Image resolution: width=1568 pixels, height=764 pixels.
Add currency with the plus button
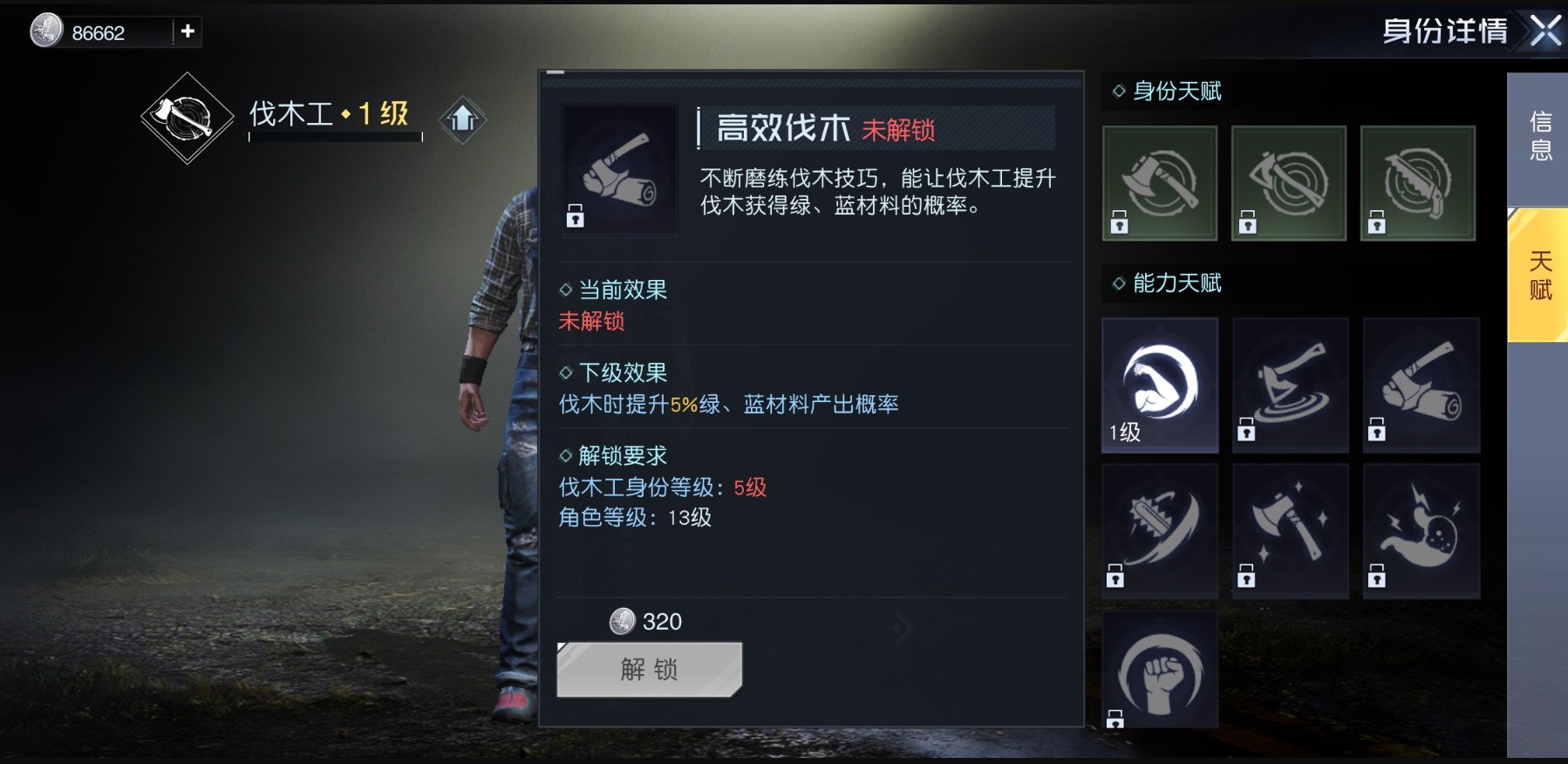point(187,31)
